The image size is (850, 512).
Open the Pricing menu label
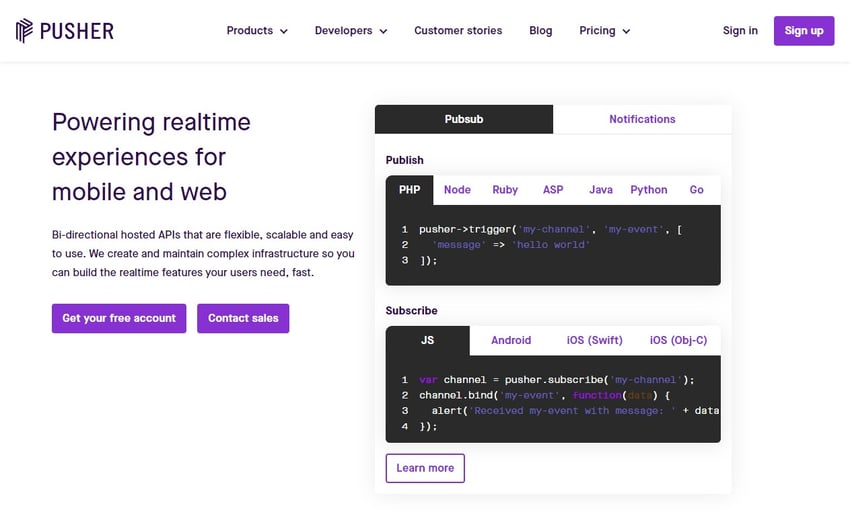click(597, 30)
